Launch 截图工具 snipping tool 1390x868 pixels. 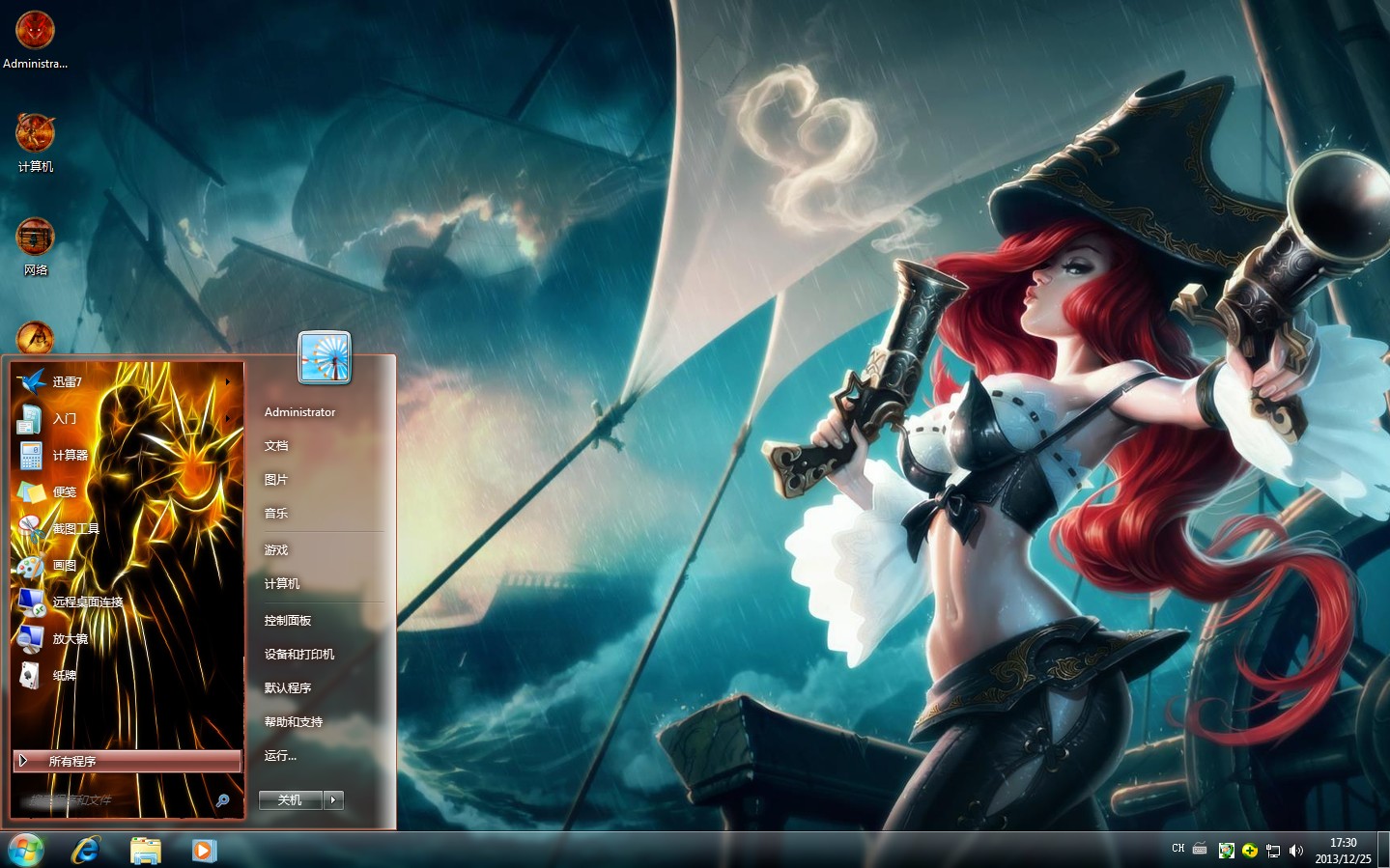[x=126, y=528]
